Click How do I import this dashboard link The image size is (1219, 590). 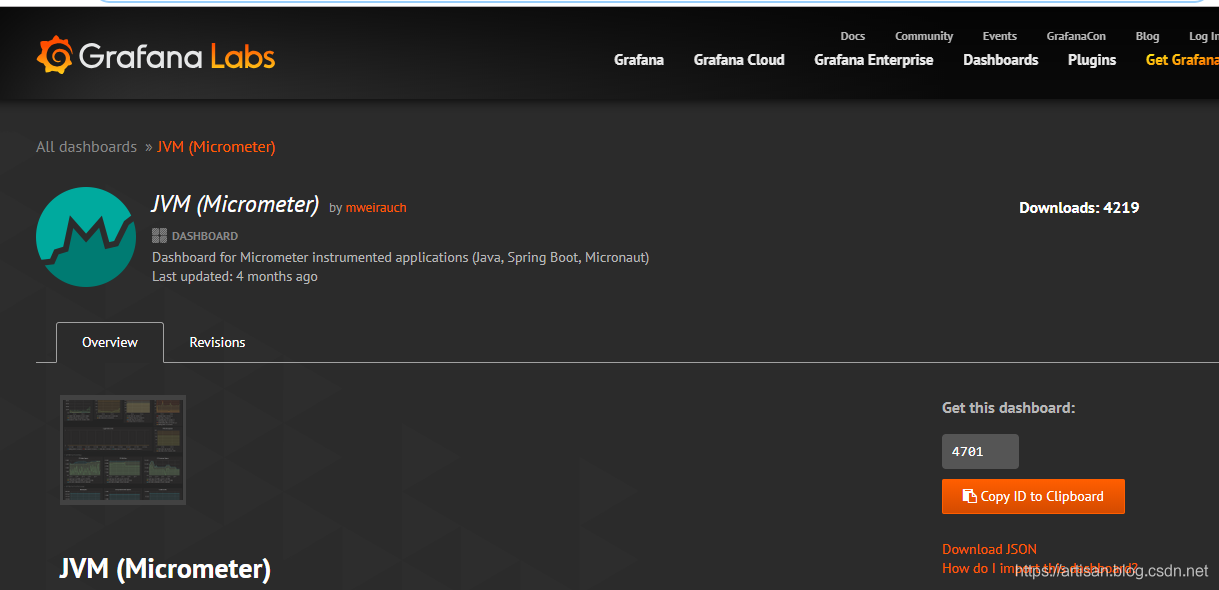(x=1040, y=568)
